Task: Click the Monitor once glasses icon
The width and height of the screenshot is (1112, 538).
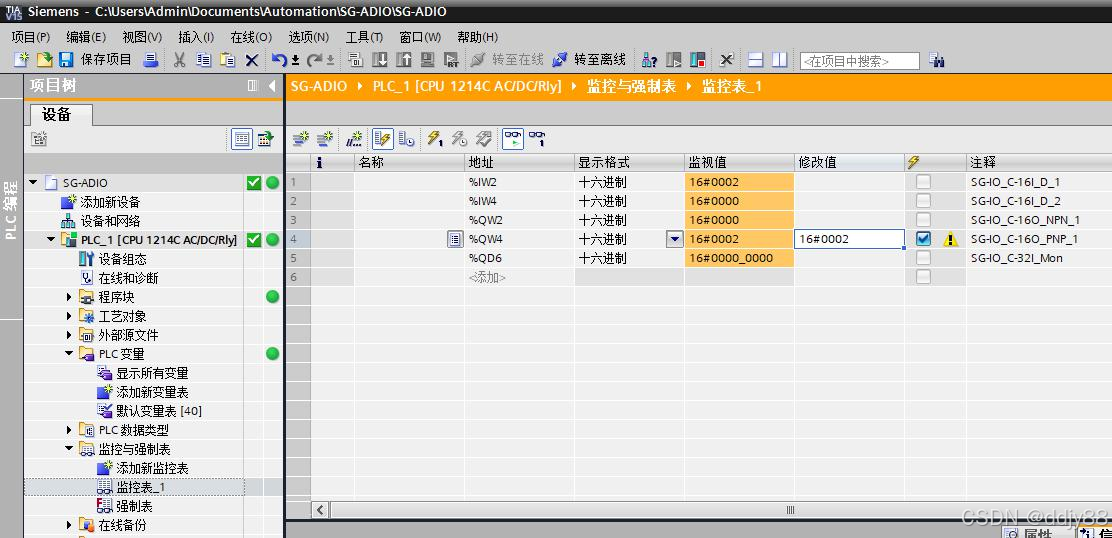Action: tap(538, 139)
